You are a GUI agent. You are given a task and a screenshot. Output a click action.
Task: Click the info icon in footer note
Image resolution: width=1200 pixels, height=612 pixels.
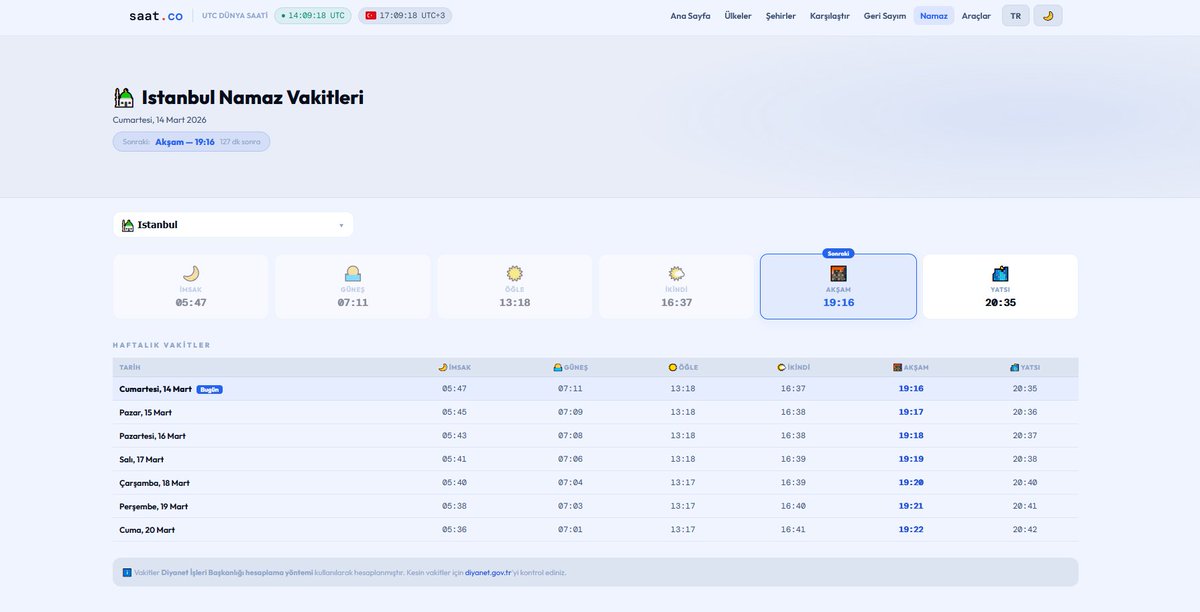(127, 573)
